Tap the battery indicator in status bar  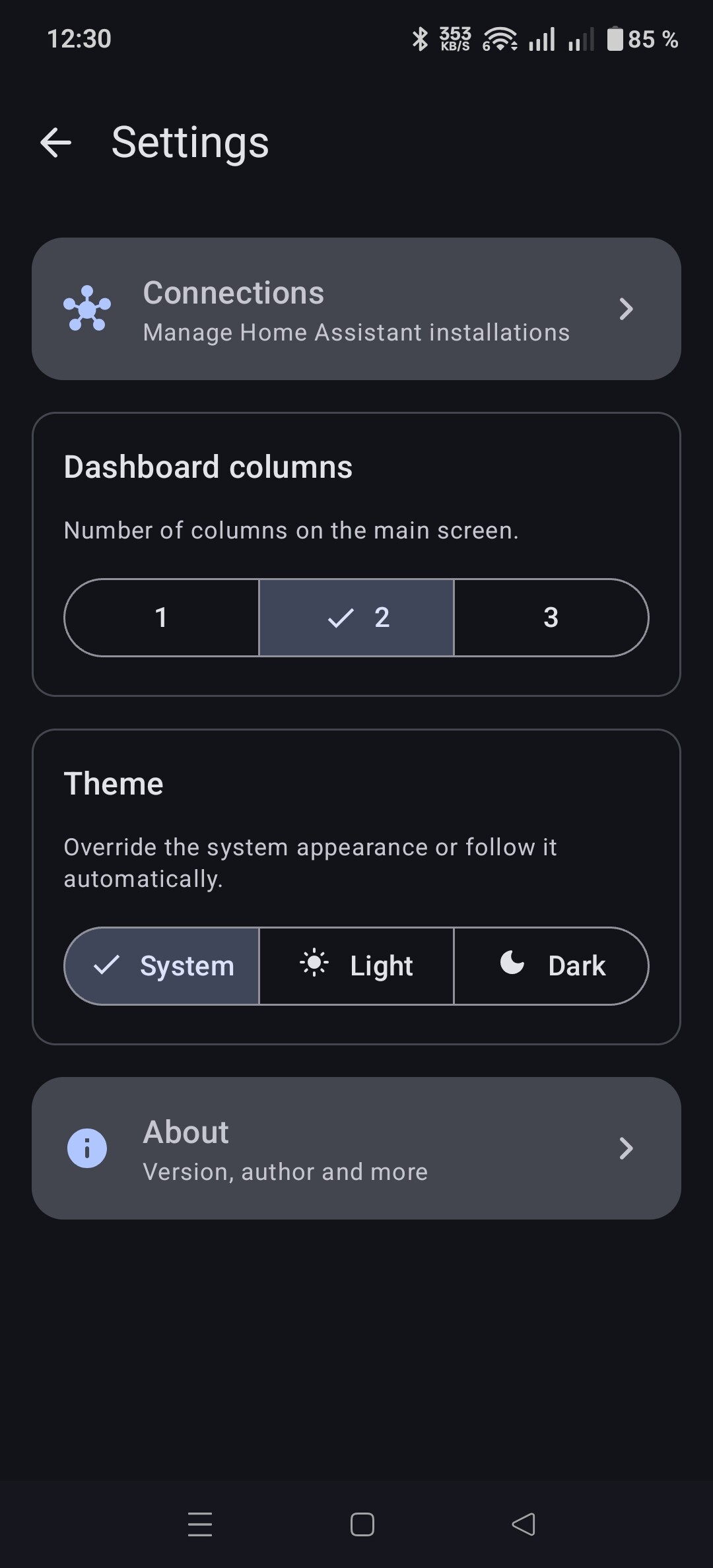[x=615, y=39]
